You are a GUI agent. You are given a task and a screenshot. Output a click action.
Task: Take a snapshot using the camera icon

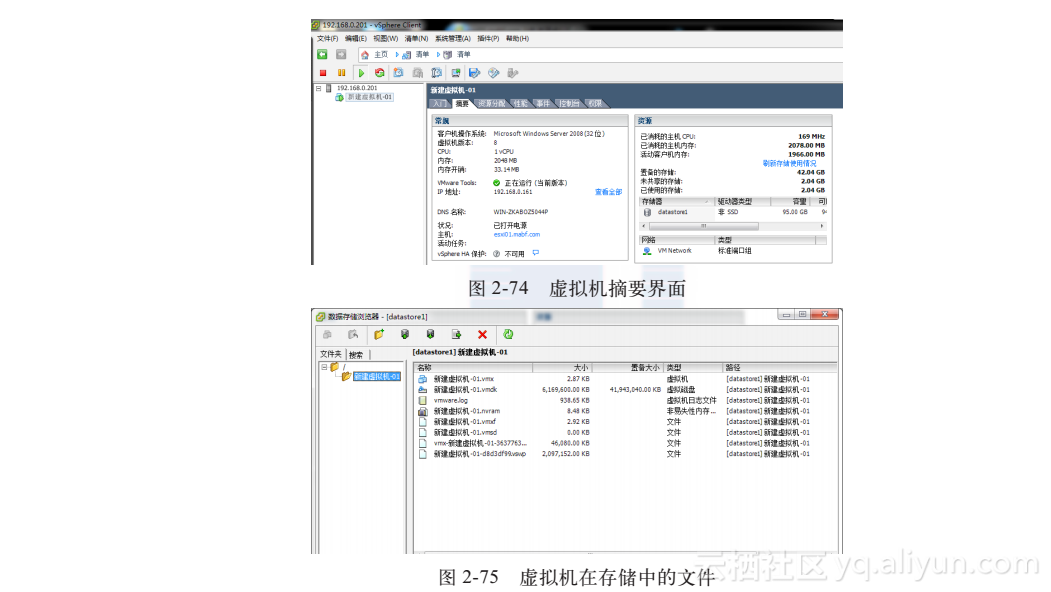pyautogui.click(x=398, y=72)
